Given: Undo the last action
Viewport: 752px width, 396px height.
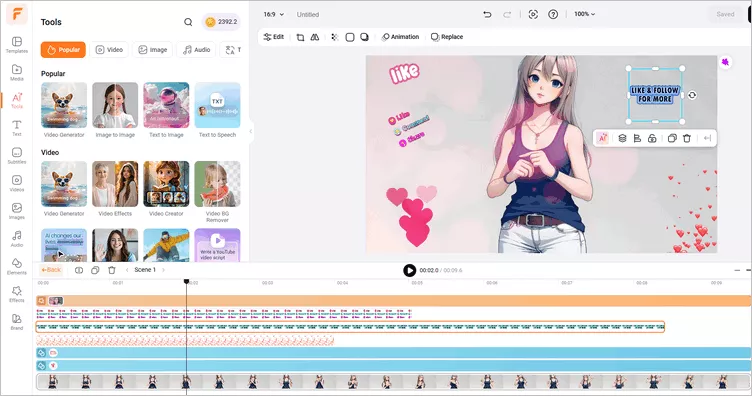Looking at the screenshot, I should click(487, 14).
